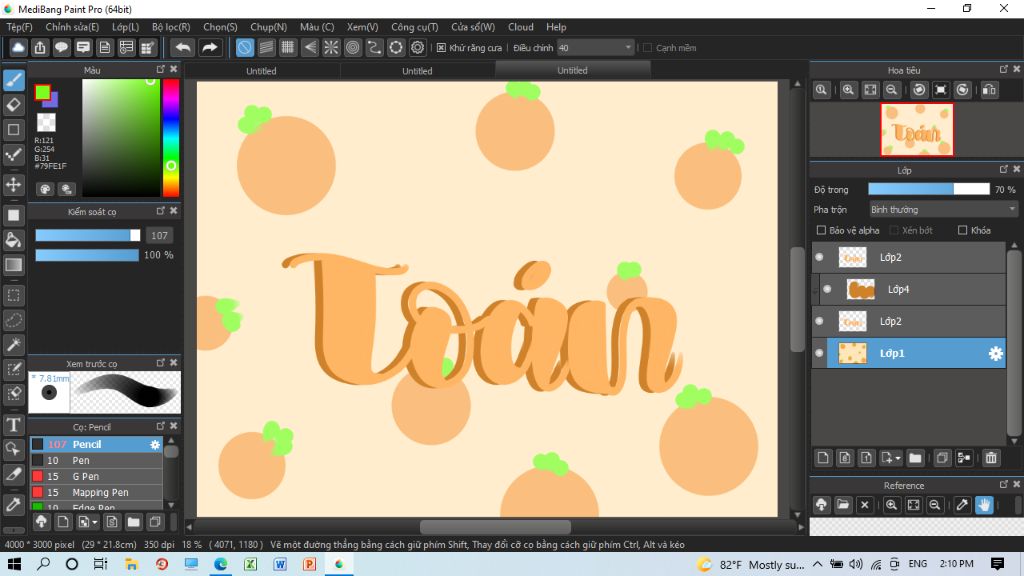1024x576 pixels.
Task: Click the foreground green color swatch
Action: (x=42, y=93)
